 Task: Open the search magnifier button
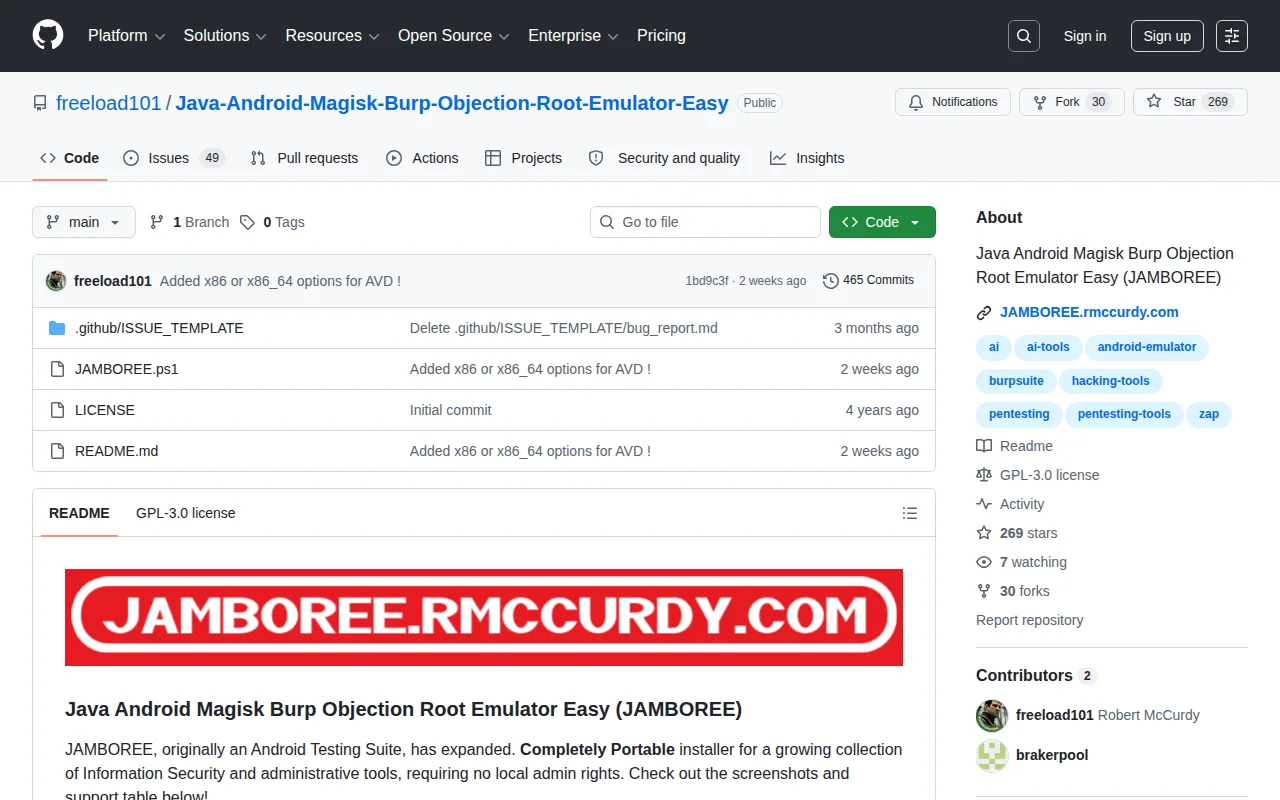[1024, 36]
